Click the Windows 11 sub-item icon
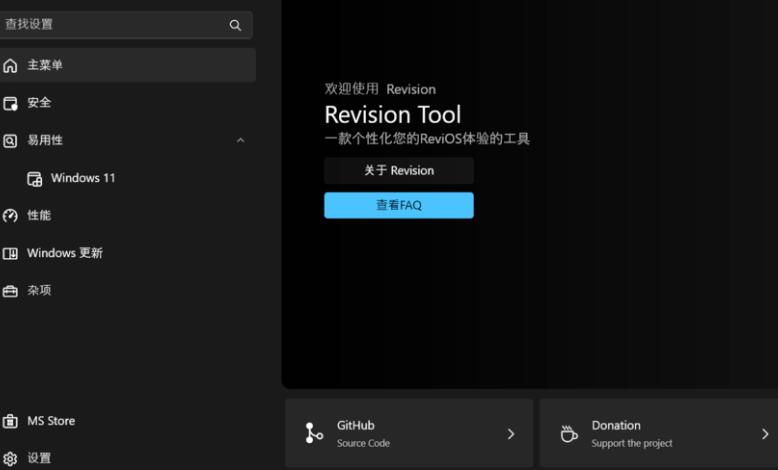 34,179
